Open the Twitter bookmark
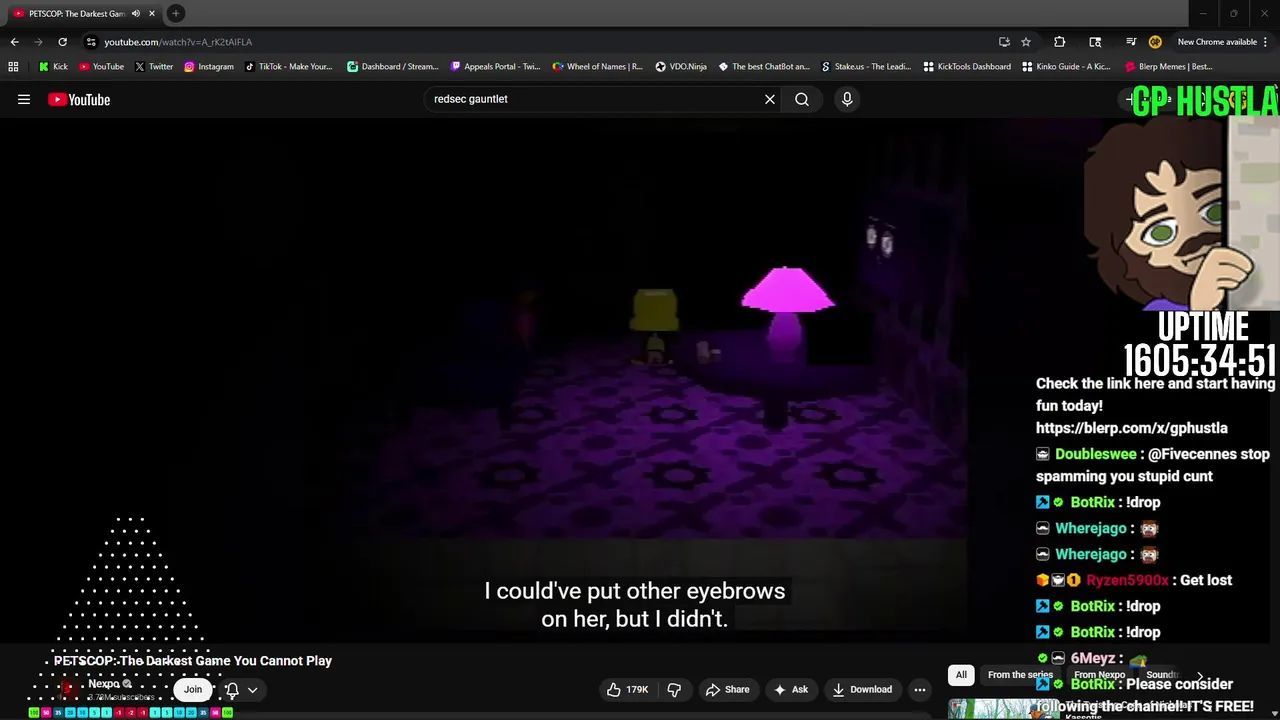The width and height of the screenshot is (1280, 720). tap(153, 67)
